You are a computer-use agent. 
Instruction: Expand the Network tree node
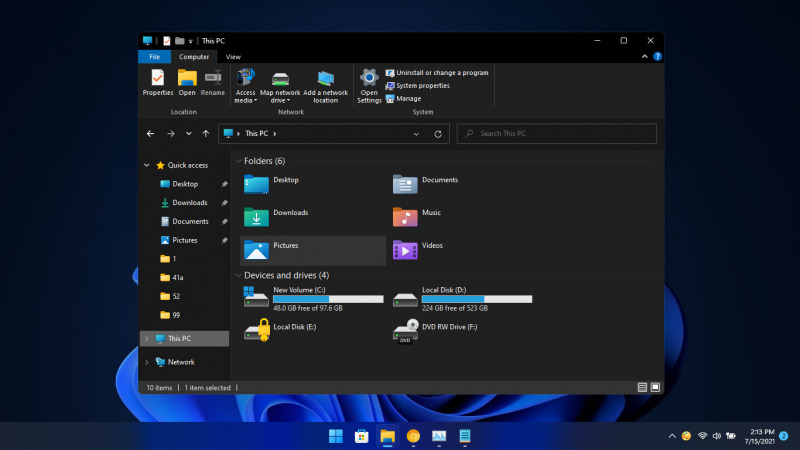[147, 362]
